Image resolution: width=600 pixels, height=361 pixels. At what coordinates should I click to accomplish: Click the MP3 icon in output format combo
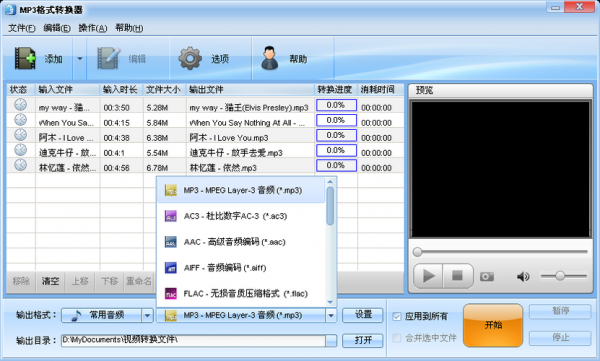[171, 316]
